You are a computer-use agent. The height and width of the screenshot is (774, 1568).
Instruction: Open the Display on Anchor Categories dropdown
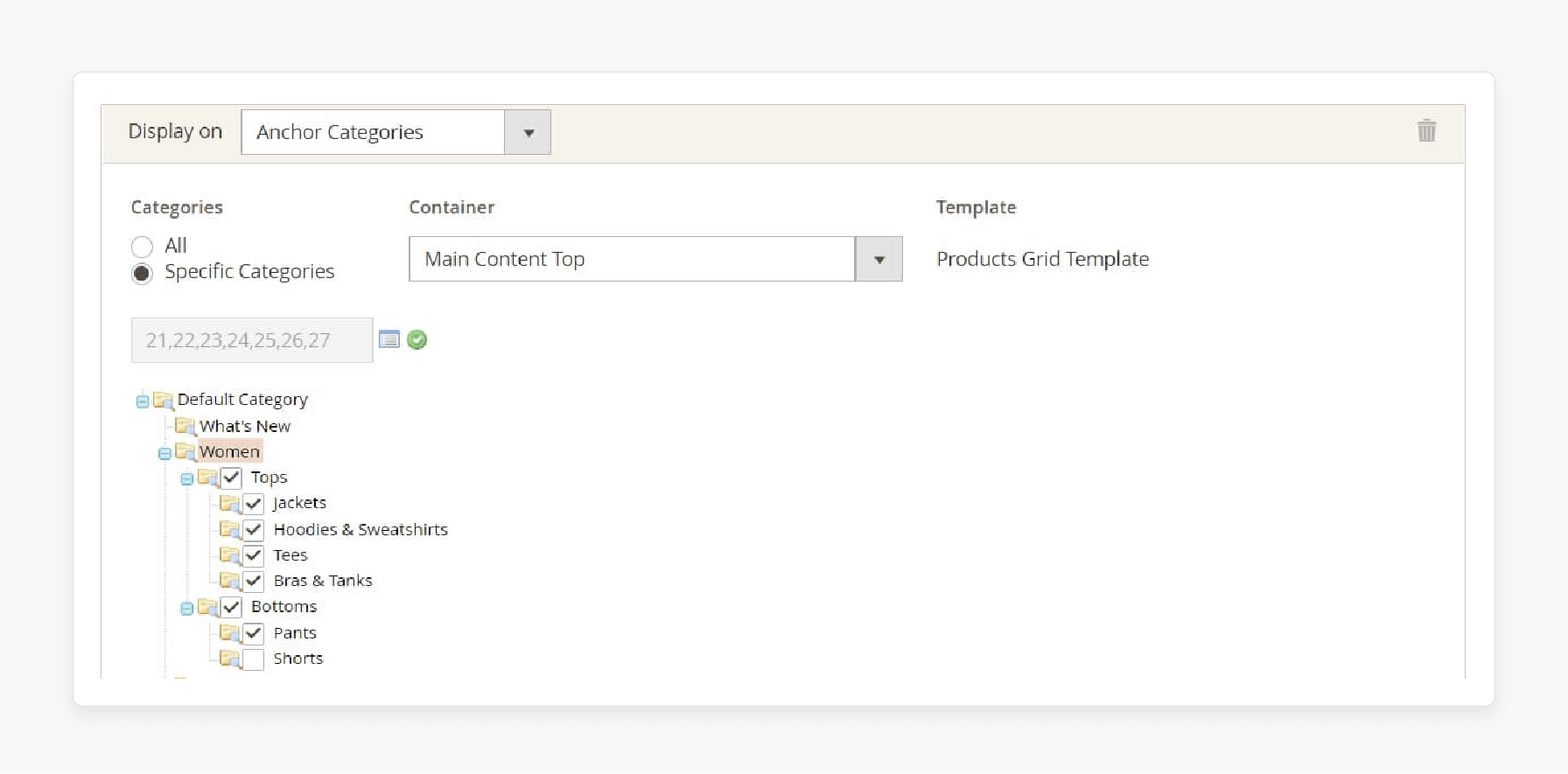(395, 132)
